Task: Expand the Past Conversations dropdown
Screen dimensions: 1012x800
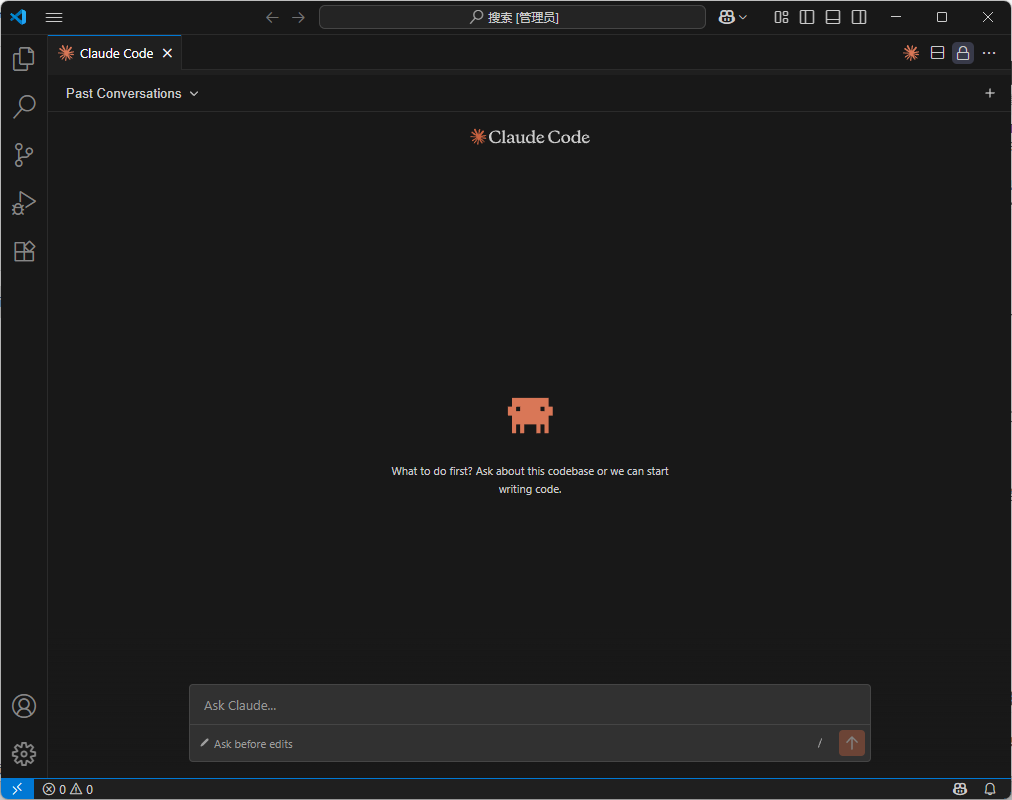Action: coord(132,93)
